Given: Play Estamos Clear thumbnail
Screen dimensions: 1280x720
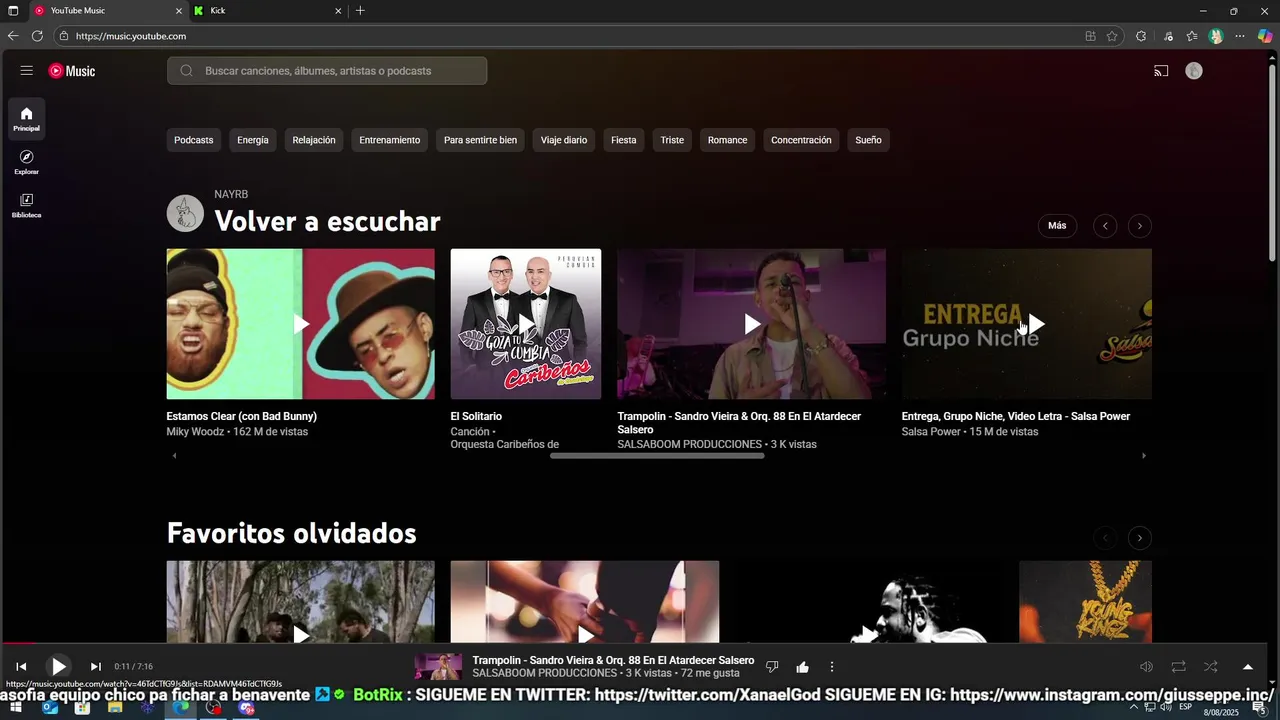Looking at the screenshot, I should (x=301, y=324).
